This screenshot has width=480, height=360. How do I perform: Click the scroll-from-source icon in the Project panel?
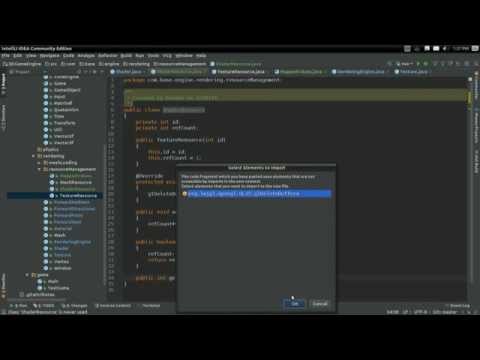click(x=80, y=72)
